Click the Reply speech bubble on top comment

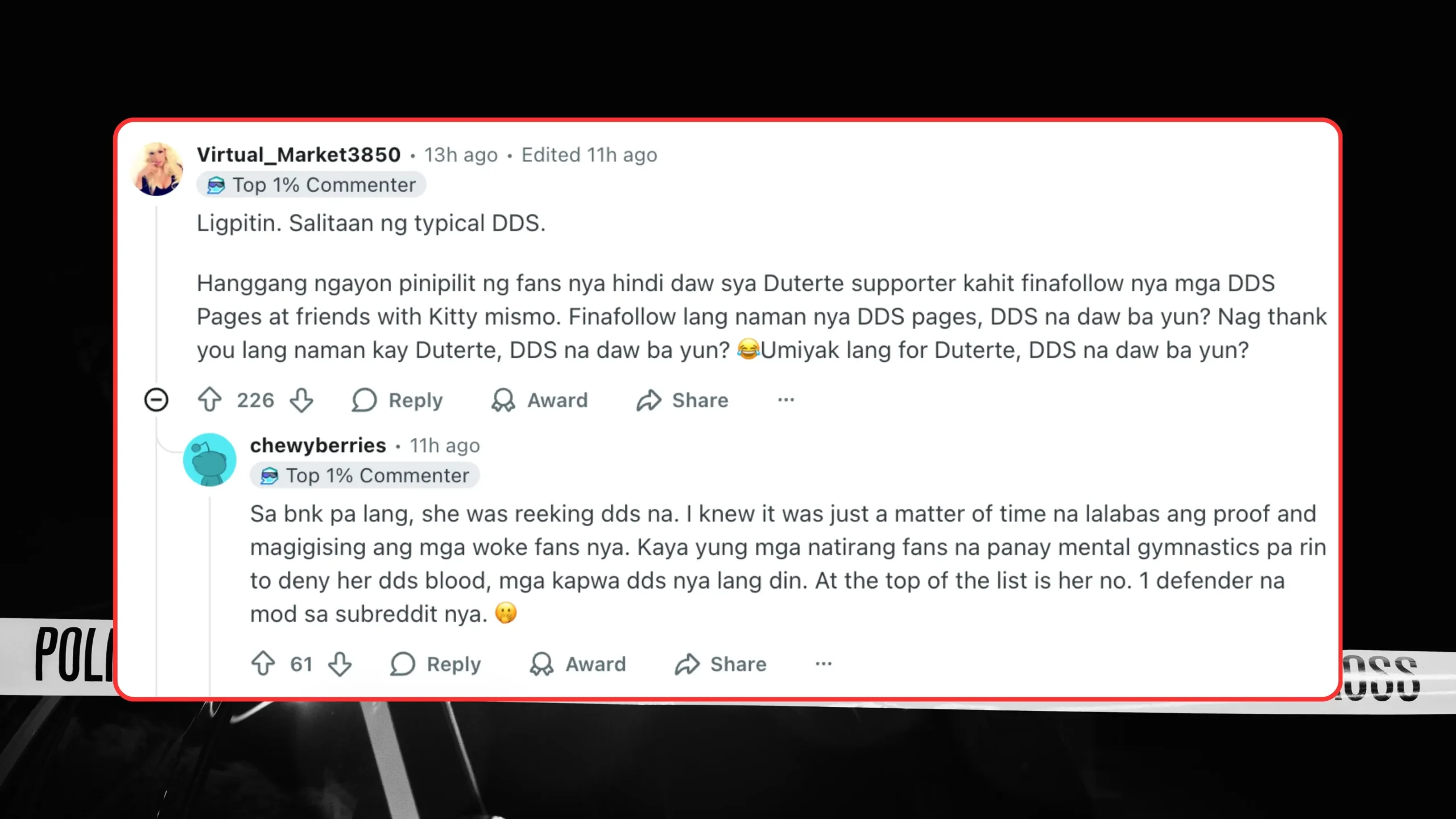click(x=364, y=400)
